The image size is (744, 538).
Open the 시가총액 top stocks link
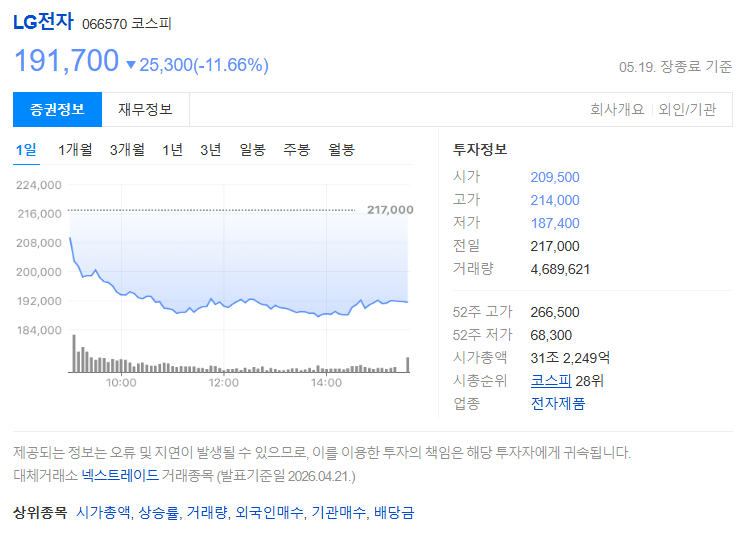[x=103, y=512]
